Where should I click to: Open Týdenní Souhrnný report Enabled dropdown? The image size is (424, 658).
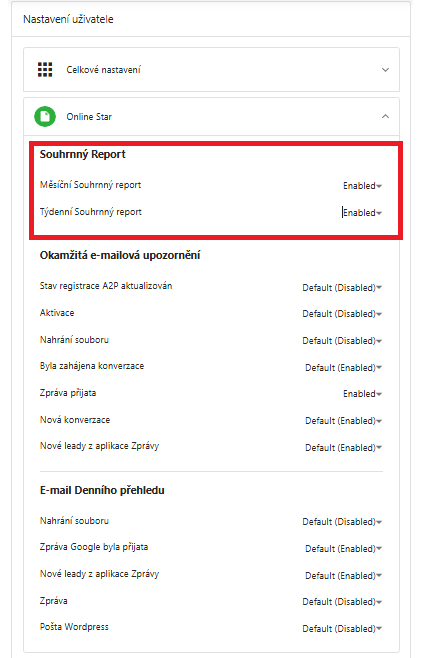(x=362, y=213)
